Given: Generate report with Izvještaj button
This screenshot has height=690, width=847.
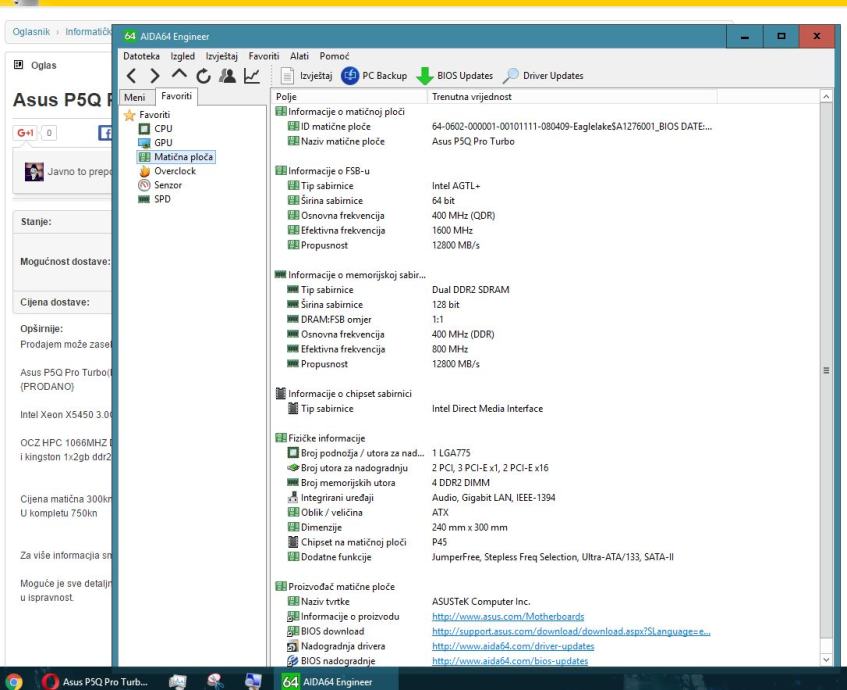Looking at the screenshot, I should (304, 76).
